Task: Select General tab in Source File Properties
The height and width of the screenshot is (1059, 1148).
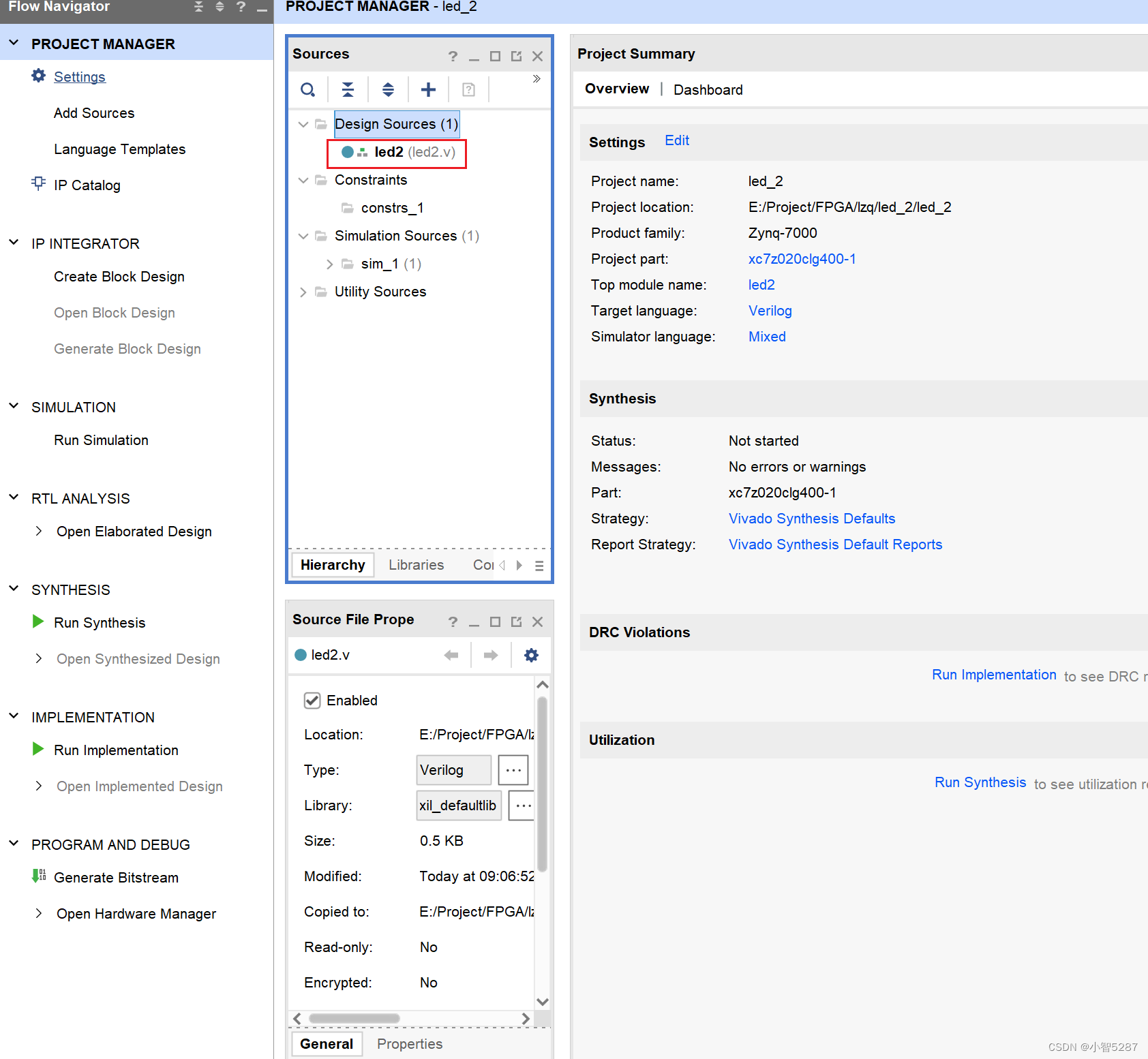Action: pos(327,1044)
